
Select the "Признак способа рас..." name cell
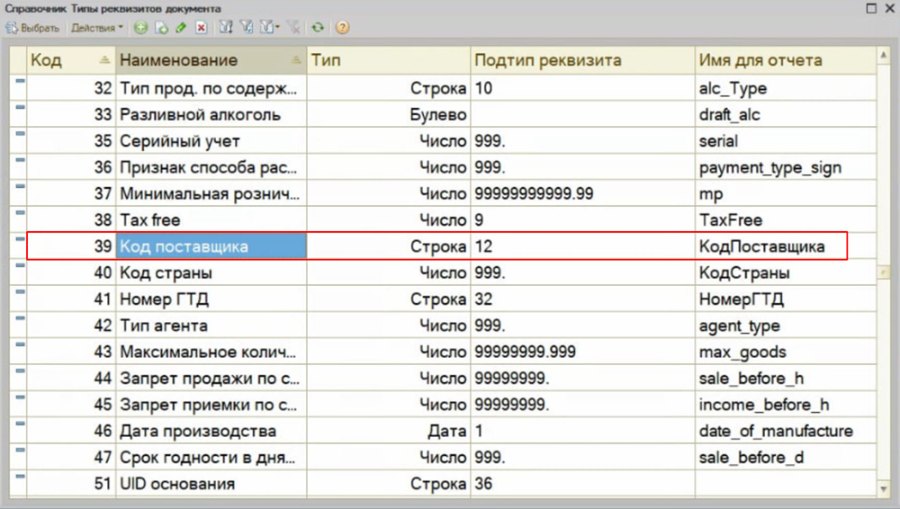tap(211, 168)
